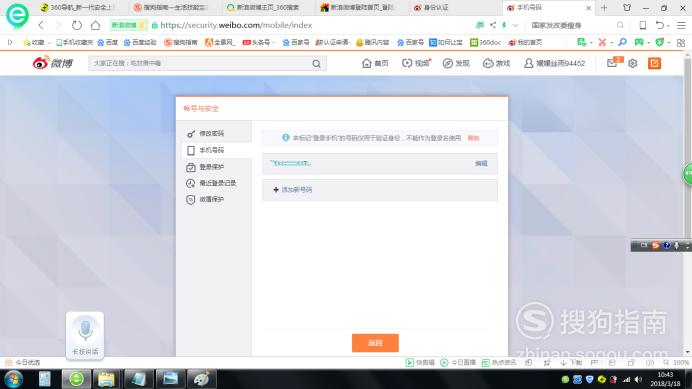This screenshot has height=389, width=692.
Task: Open the Windows Start button
Action: (x=14, y=379)
